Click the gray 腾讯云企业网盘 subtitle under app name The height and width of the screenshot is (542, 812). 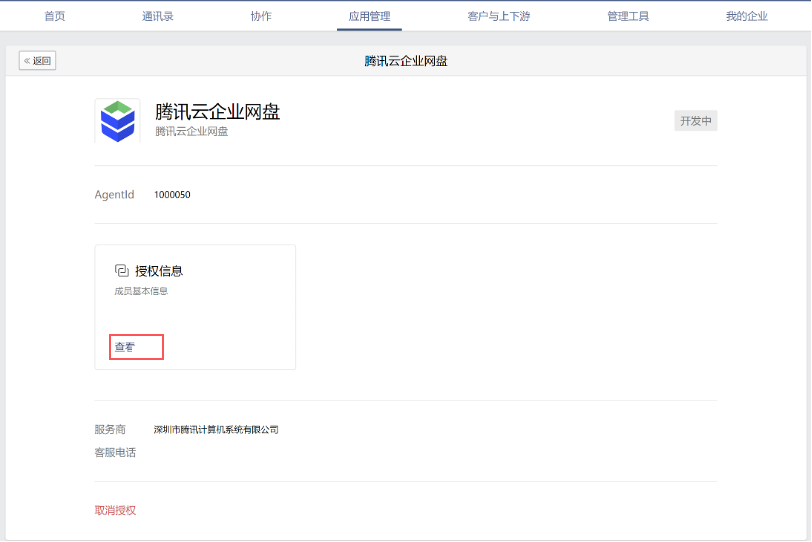[192, 131]
